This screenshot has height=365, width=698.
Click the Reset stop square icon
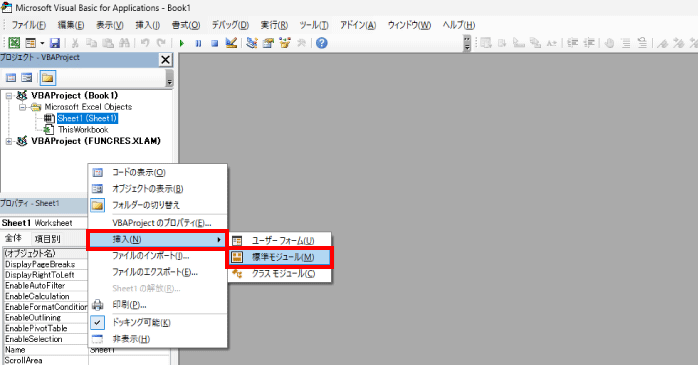[x=215, y=43]
